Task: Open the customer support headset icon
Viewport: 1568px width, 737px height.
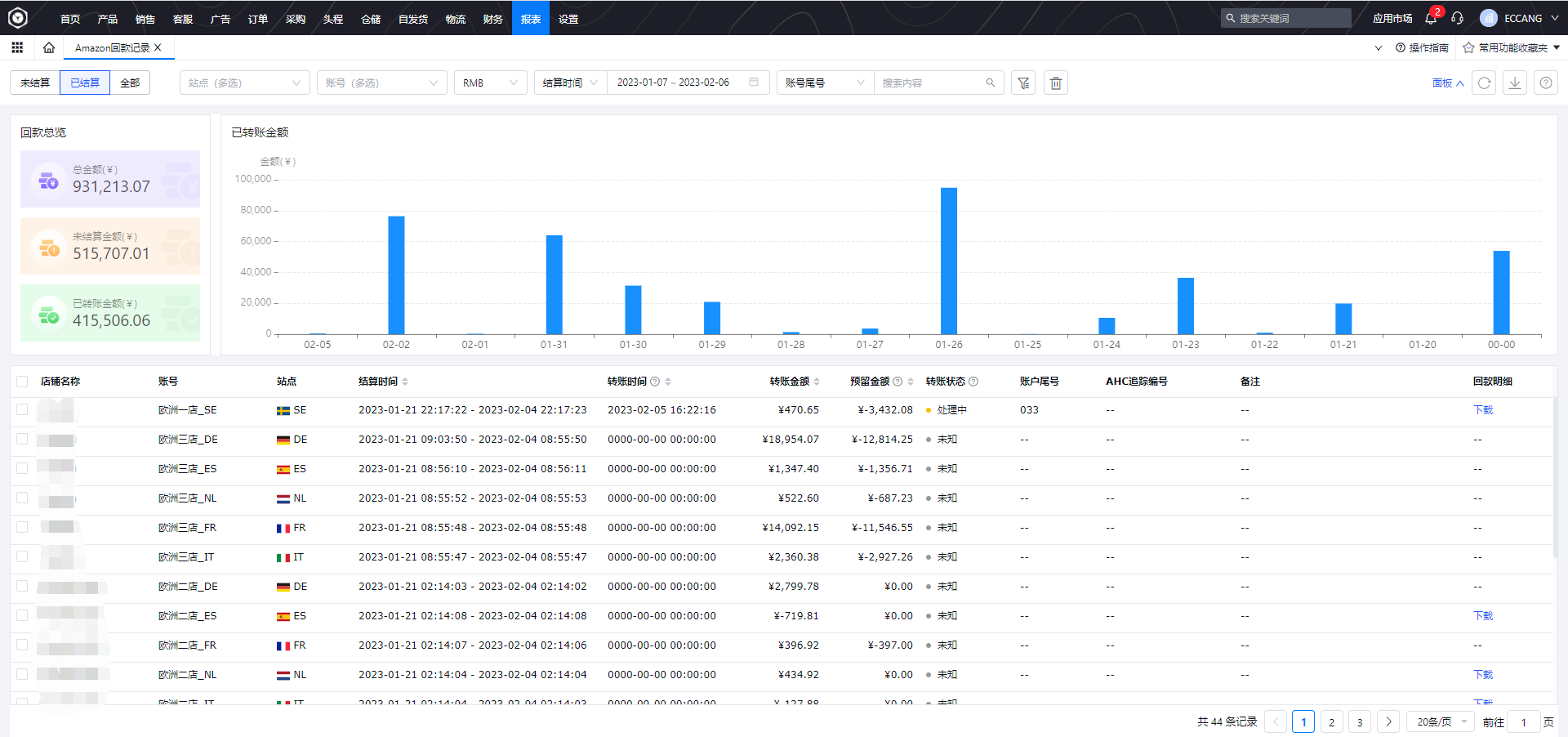Action: tap(1457, 18)
